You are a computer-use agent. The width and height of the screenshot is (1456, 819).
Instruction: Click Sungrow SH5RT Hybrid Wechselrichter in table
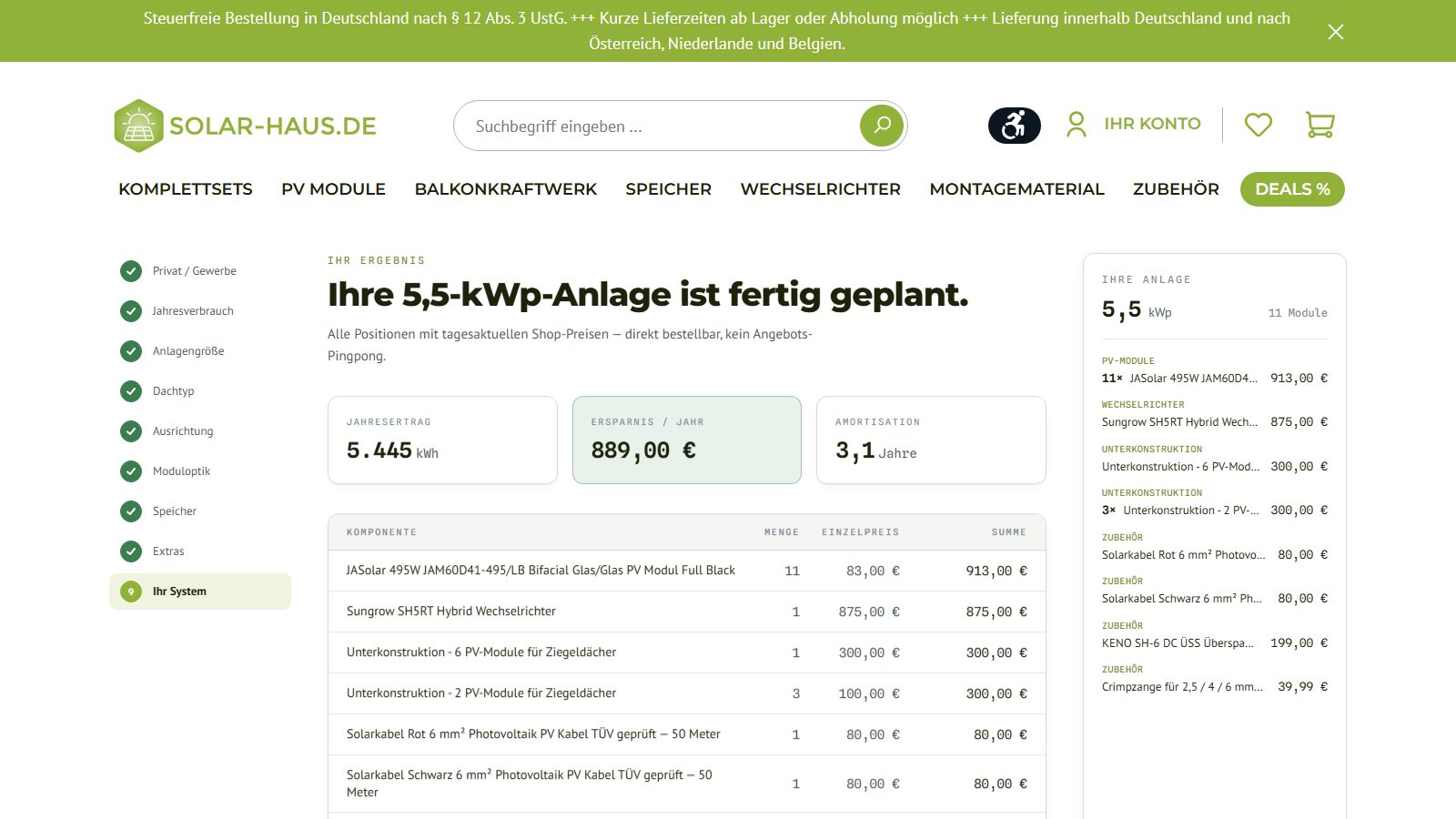pos(451,612)
